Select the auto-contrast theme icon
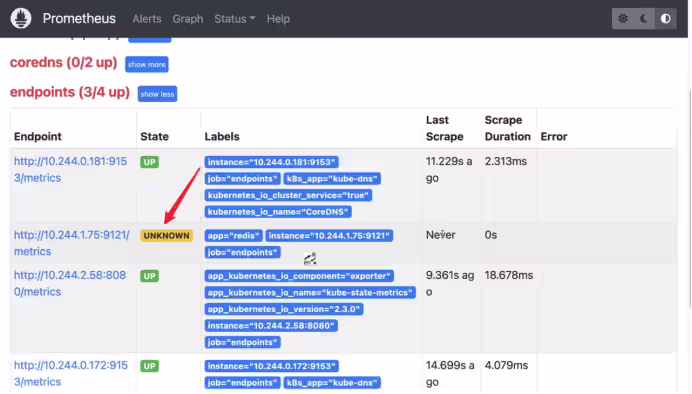Screen dimensions: 692x394 (x=666, y=19)
